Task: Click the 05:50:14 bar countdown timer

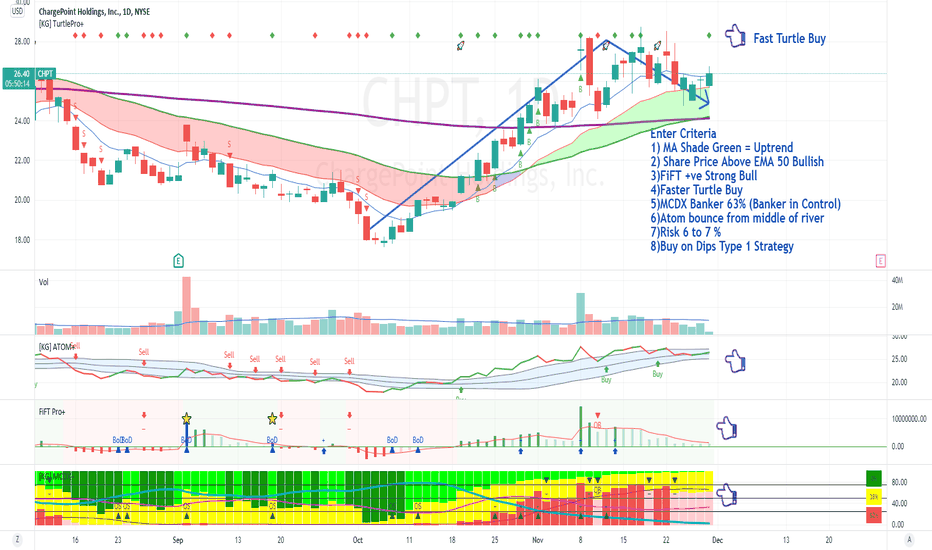Action: coord(18,84)
